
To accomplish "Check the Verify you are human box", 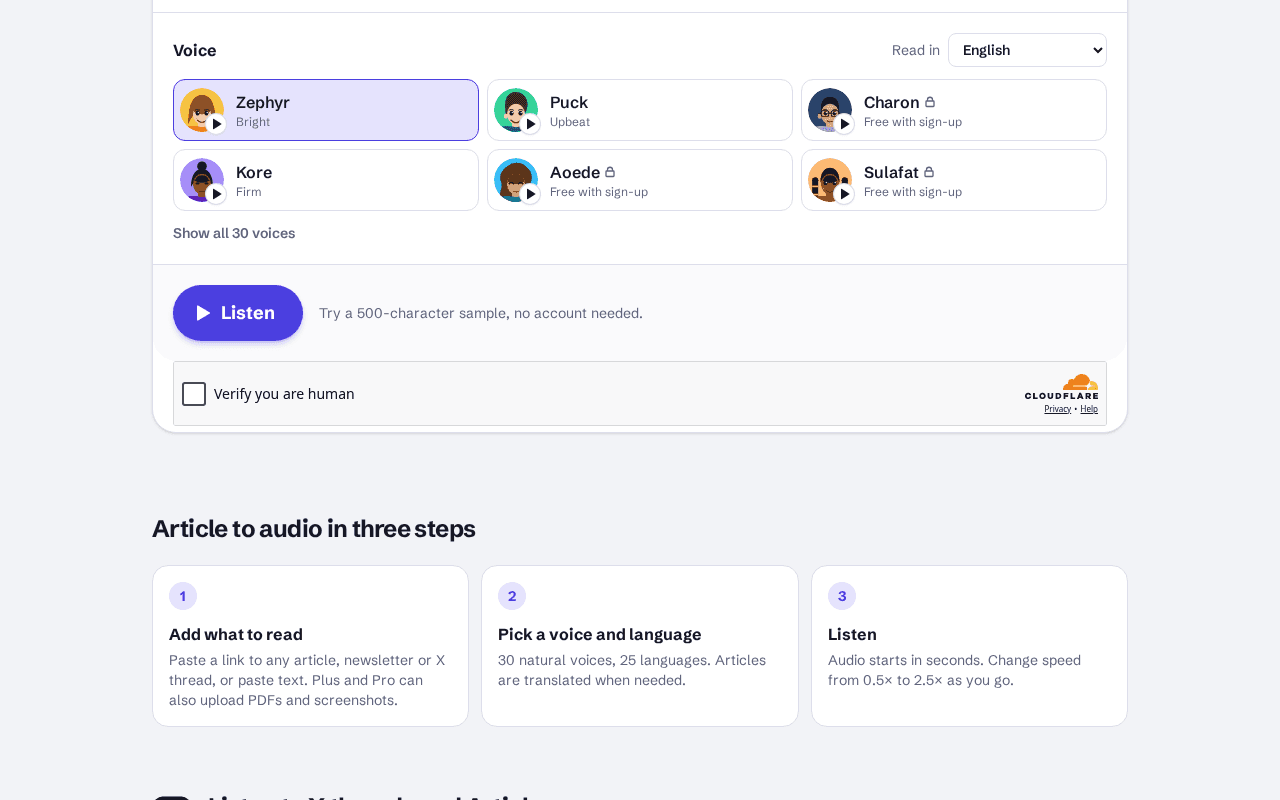I will click(x=194, y=394).
